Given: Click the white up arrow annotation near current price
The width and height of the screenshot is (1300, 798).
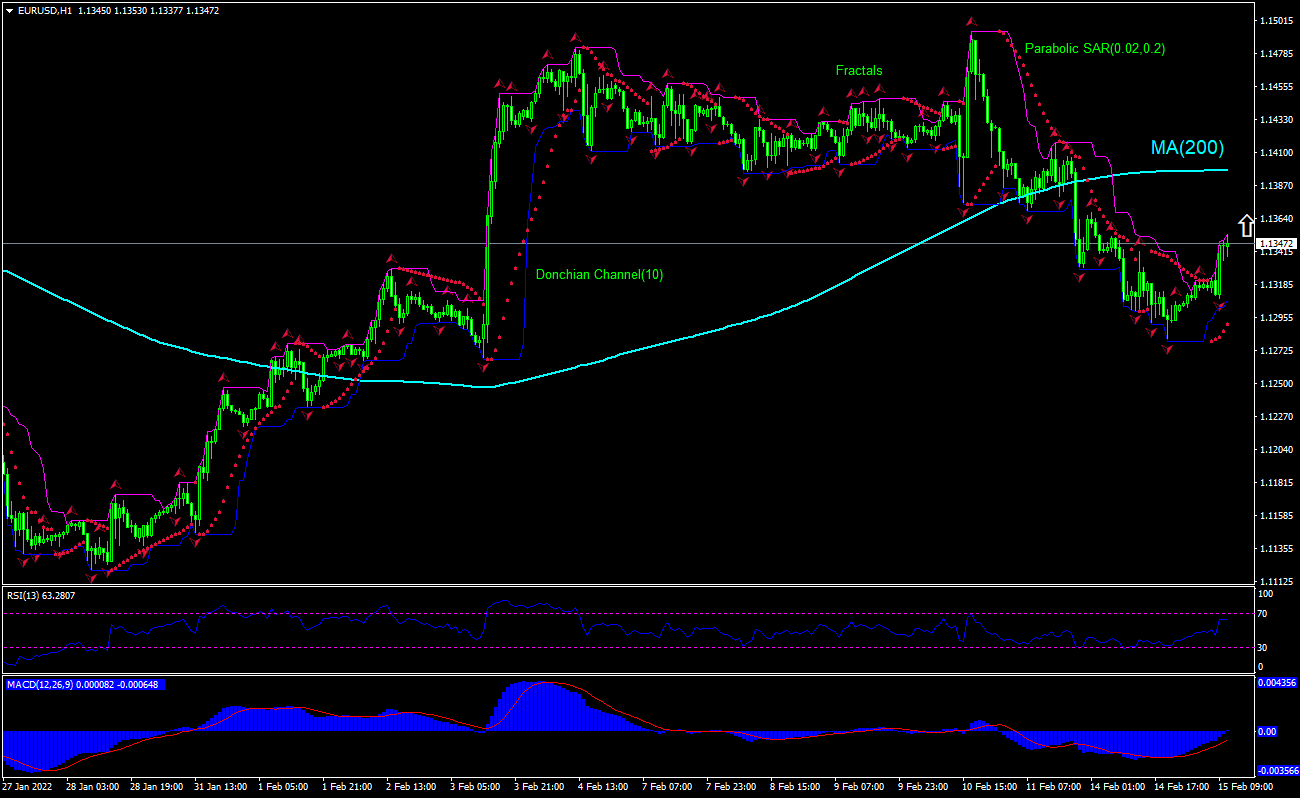Looking at the screenshot, I should (x=1246, y=224).
